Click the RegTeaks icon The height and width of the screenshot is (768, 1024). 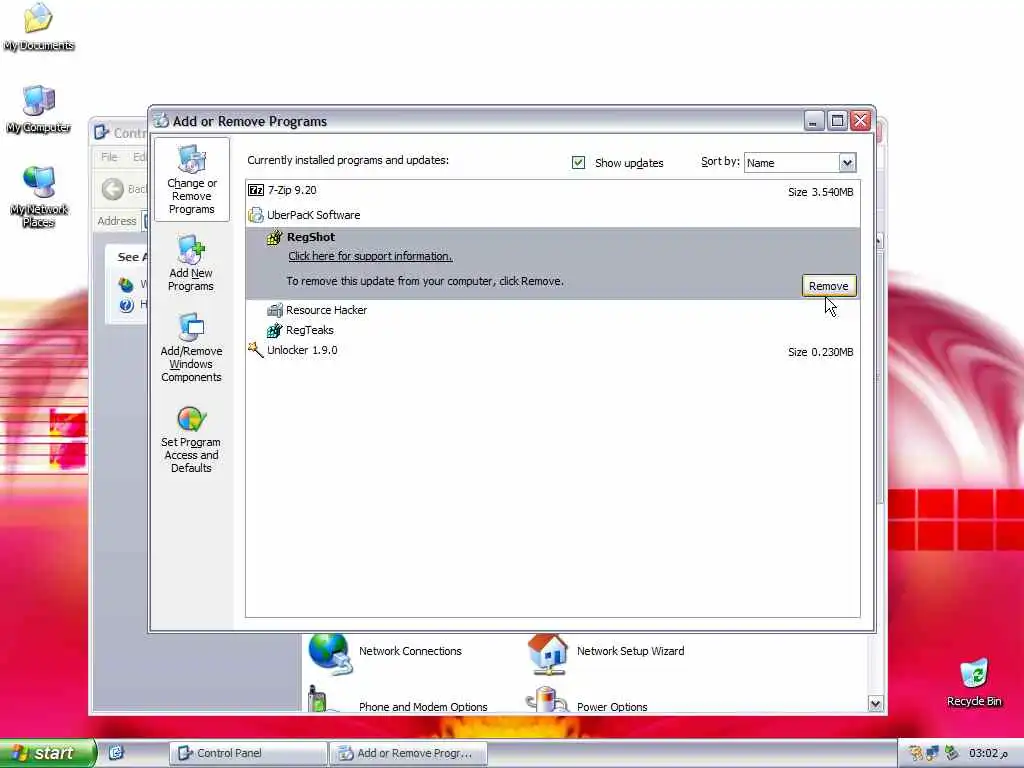point(275,330)
